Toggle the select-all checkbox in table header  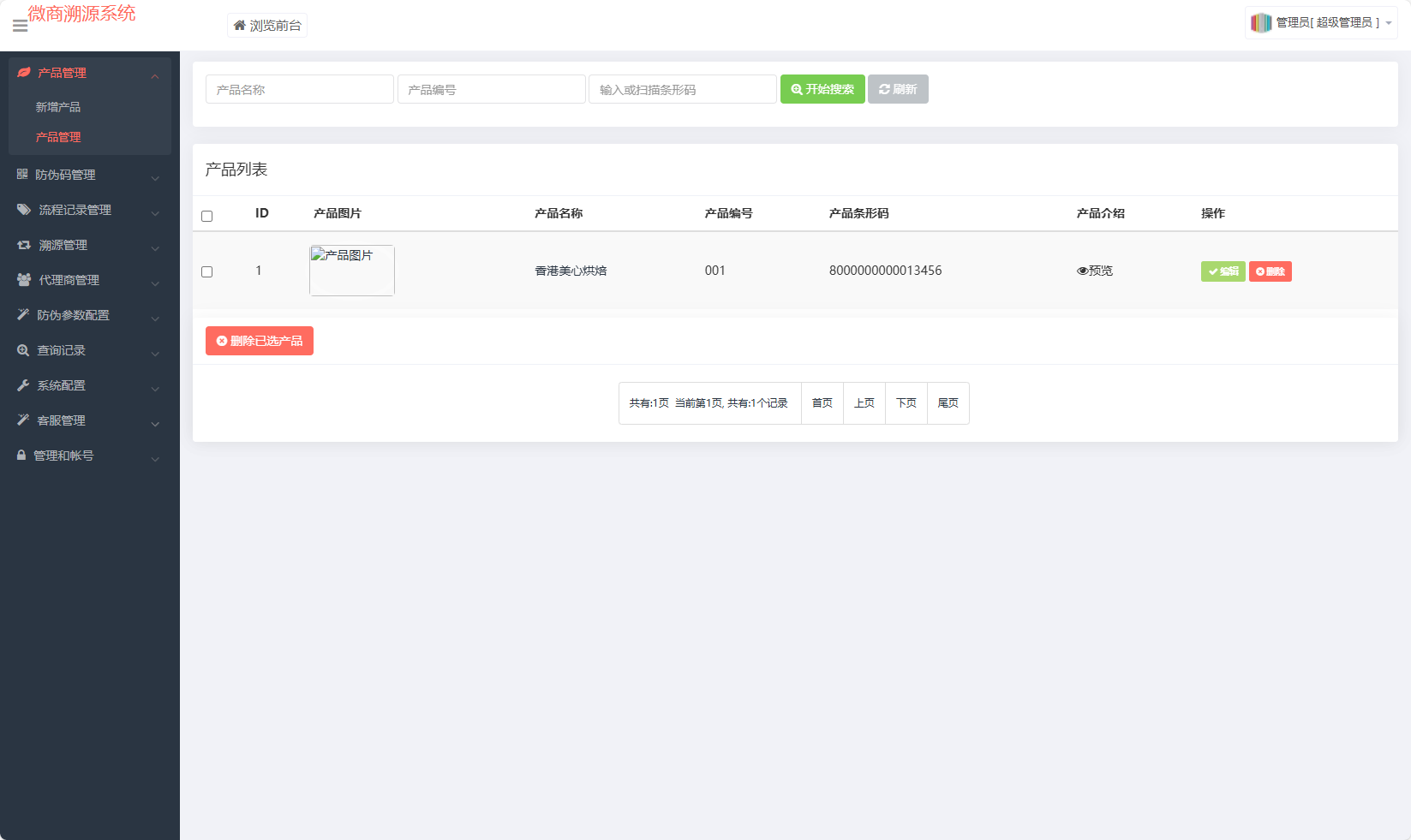[x=206, y=216]
